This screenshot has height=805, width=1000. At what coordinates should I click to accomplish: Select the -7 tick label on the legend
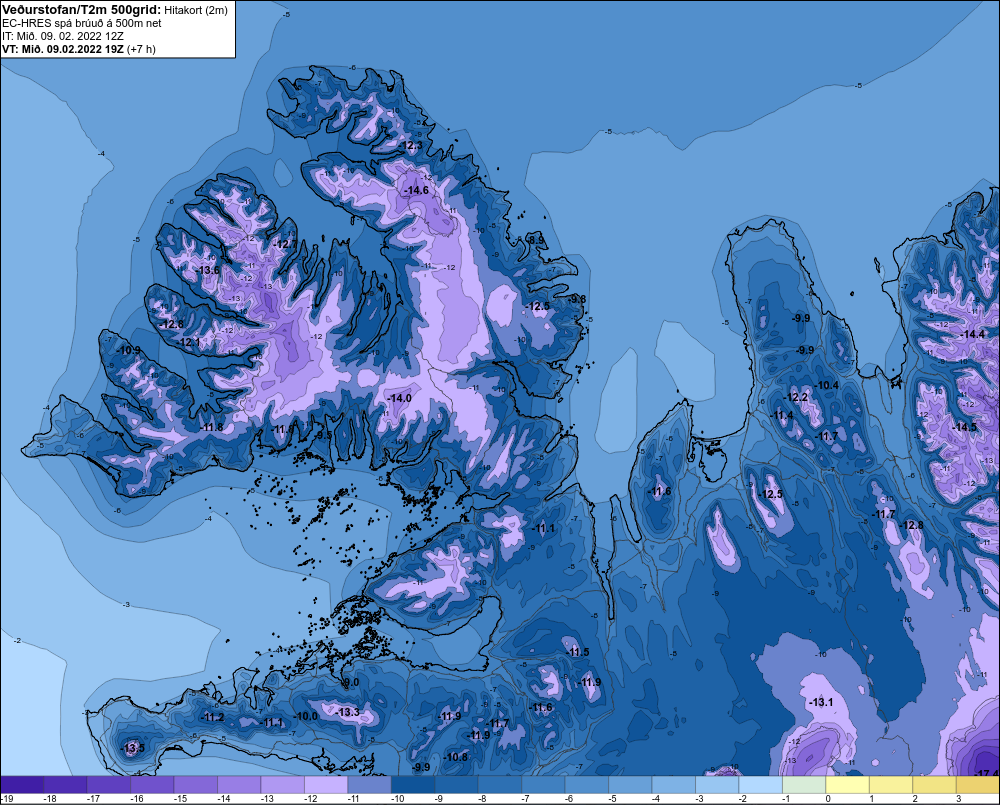click(x=526, y=799)
